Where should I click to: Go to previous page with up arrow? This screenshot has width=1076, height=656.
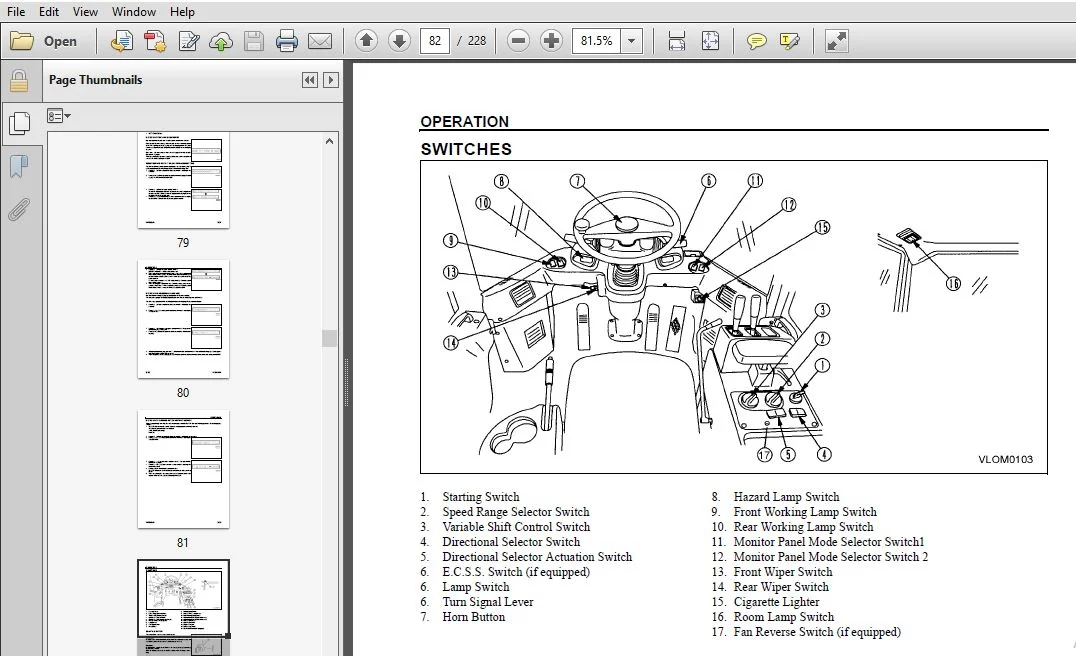(x=366, y=41)
